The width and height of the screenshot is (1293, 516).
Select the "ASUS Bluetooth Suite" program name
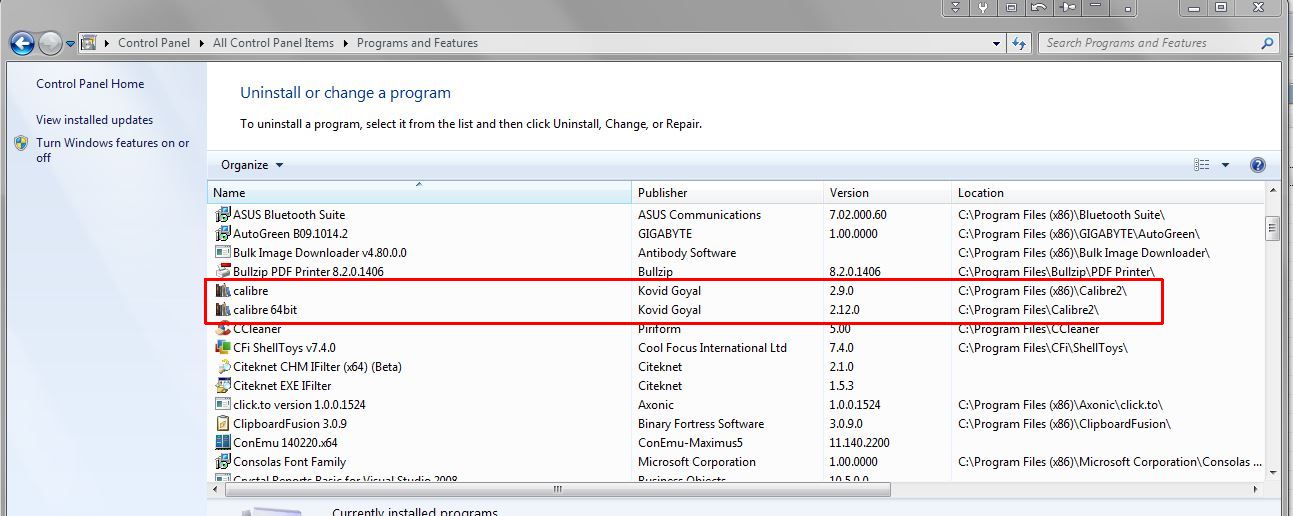click(289, 215)
